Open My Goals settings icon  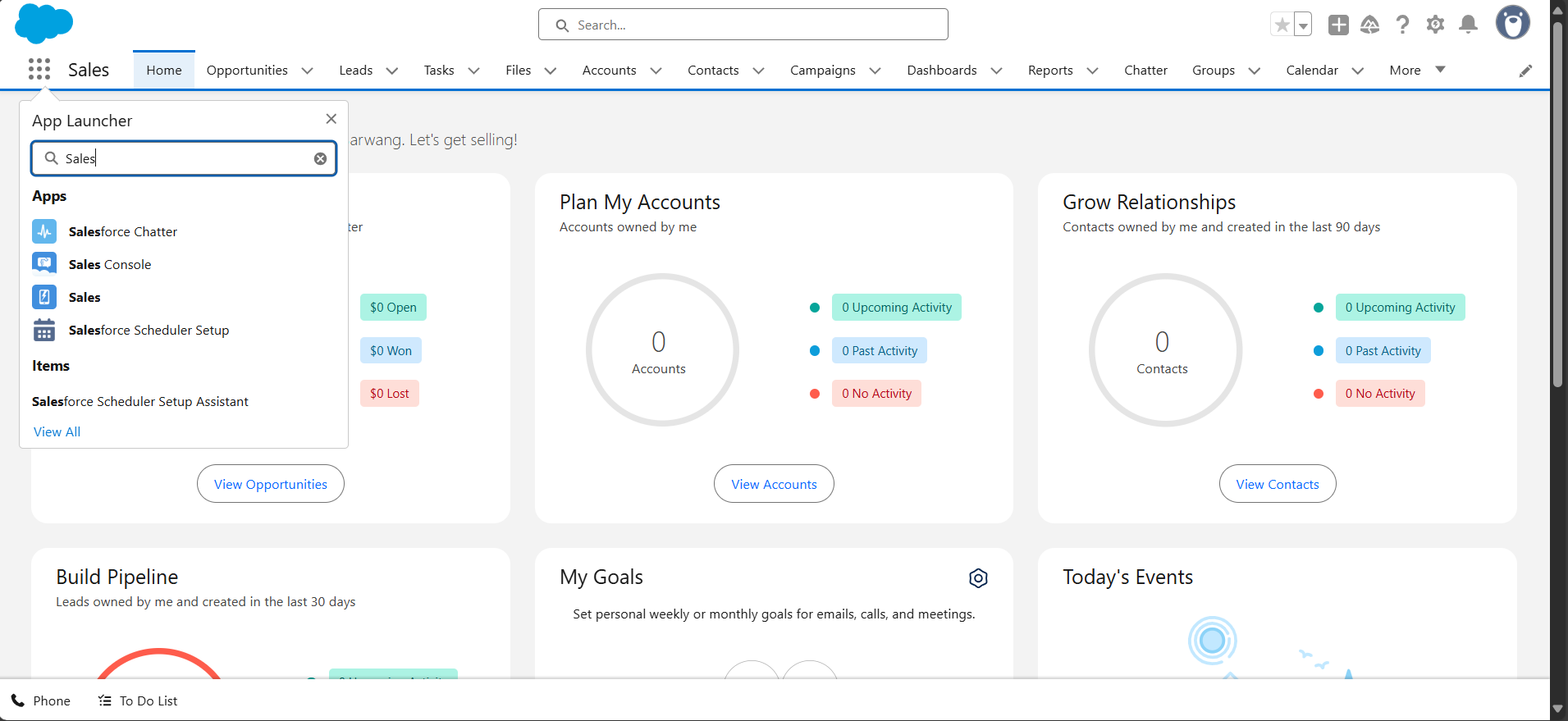click(978, 578)
